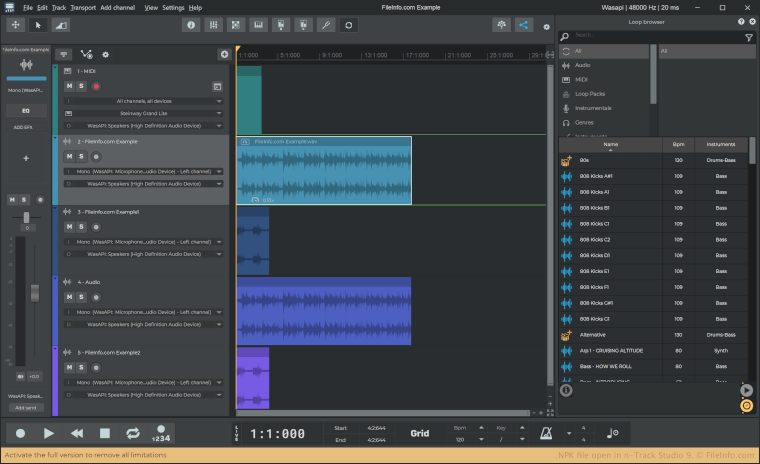Open Steinway Grand Lite instrument dropdown

click(x=144, y=114)
